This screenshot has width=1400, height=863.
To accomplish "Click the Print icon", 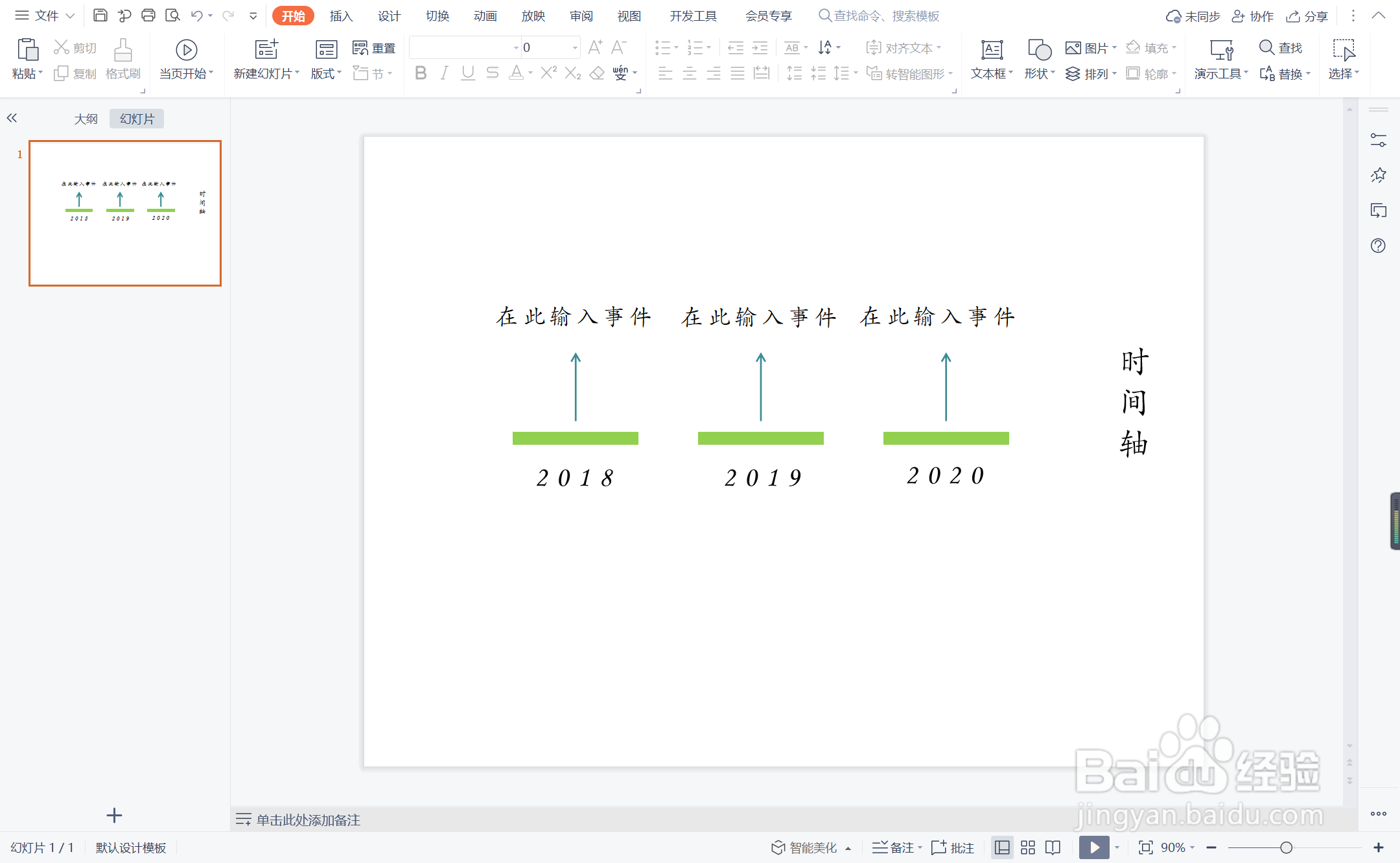I will click(148, 16).
